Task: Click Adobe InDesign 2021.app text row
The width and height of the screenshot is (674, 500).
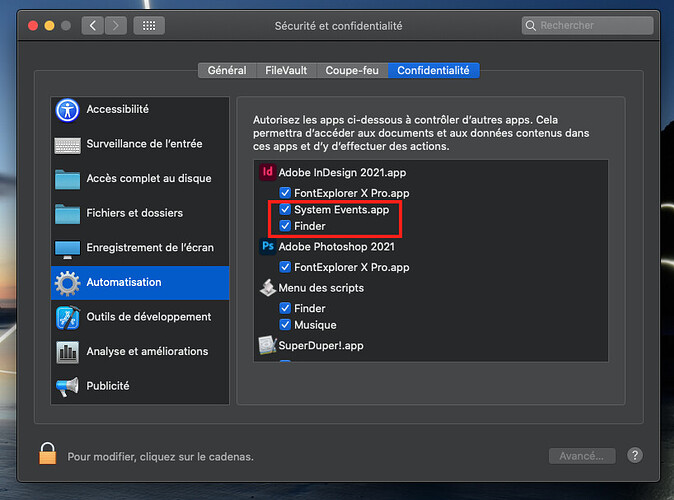Action: point(342,172)
